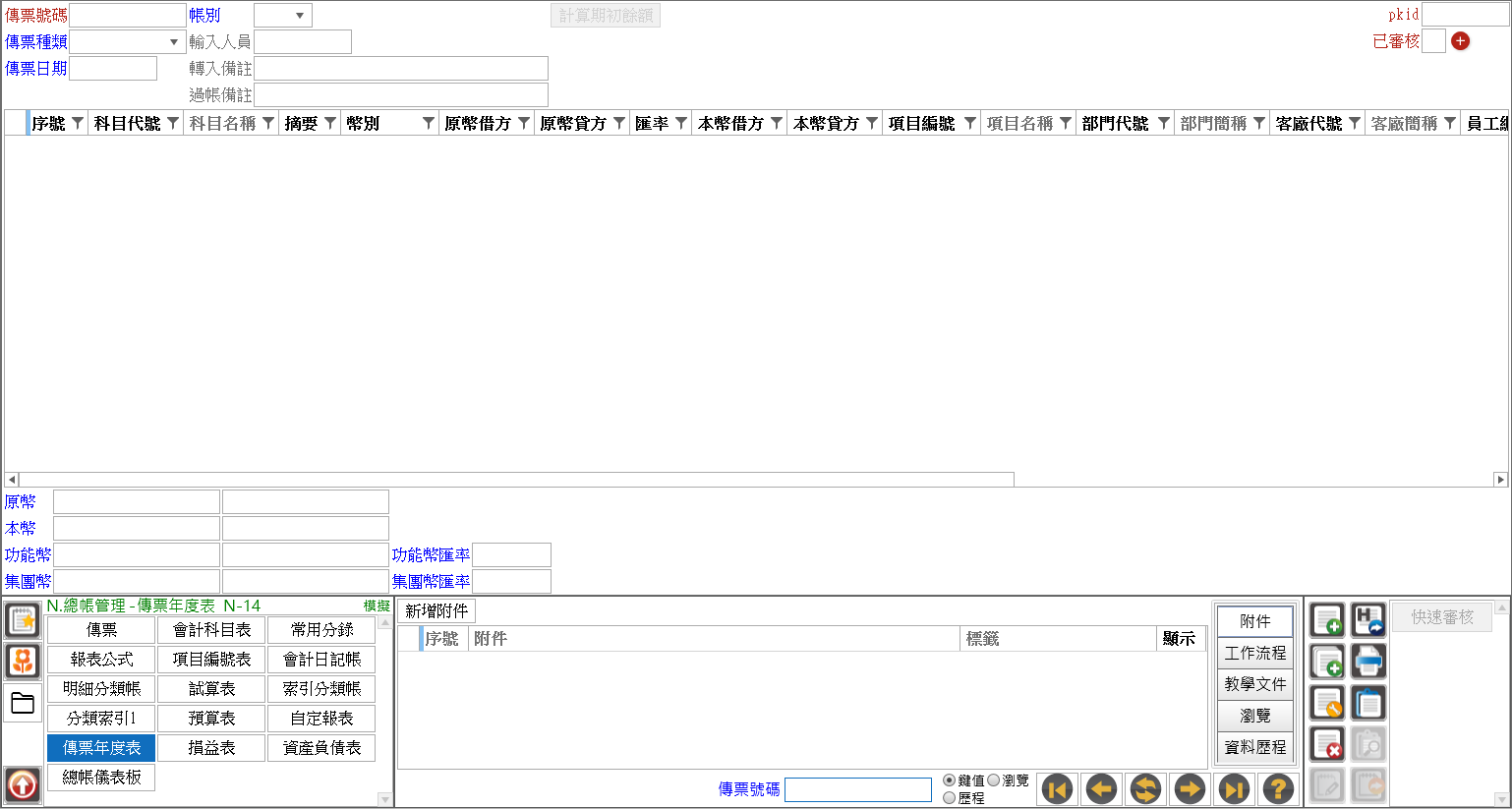1512x809 pixels.
Task: Click the bottom 傳票號碼 search field
Action: click(x=858, y=789)
